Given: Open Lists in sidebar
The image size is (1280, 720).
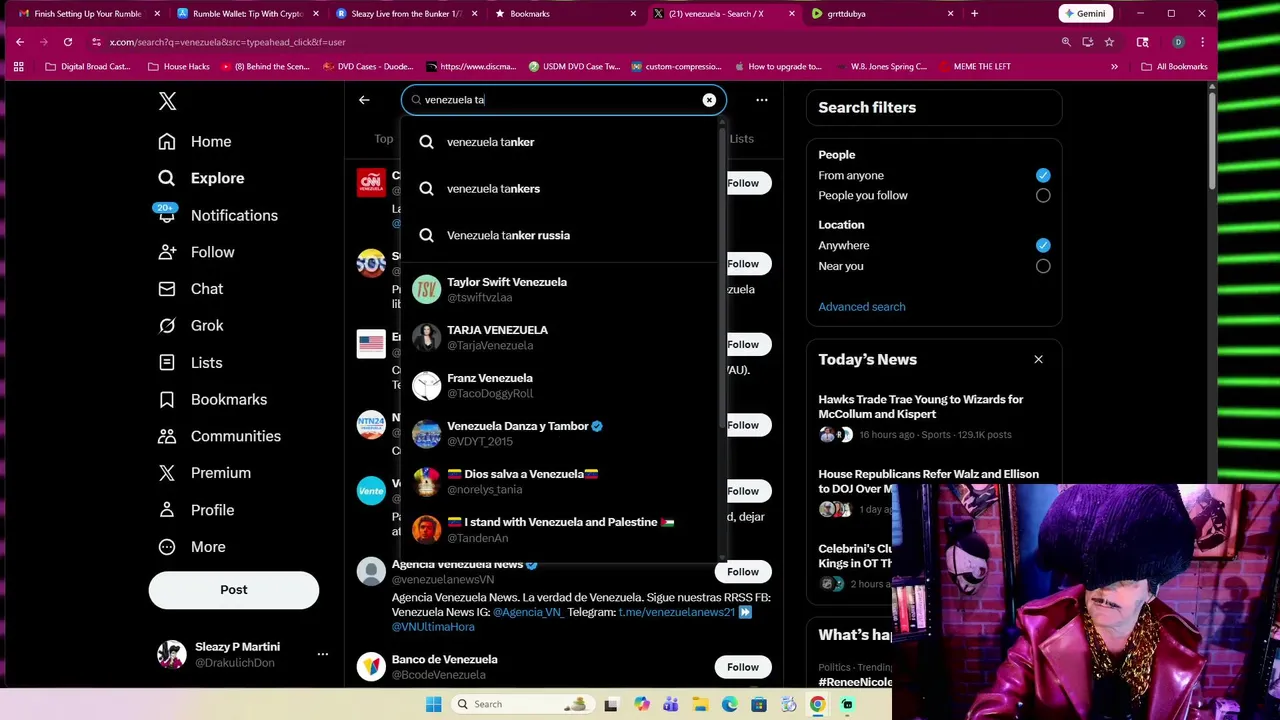Looking at the screenshot, I should 191,363.
